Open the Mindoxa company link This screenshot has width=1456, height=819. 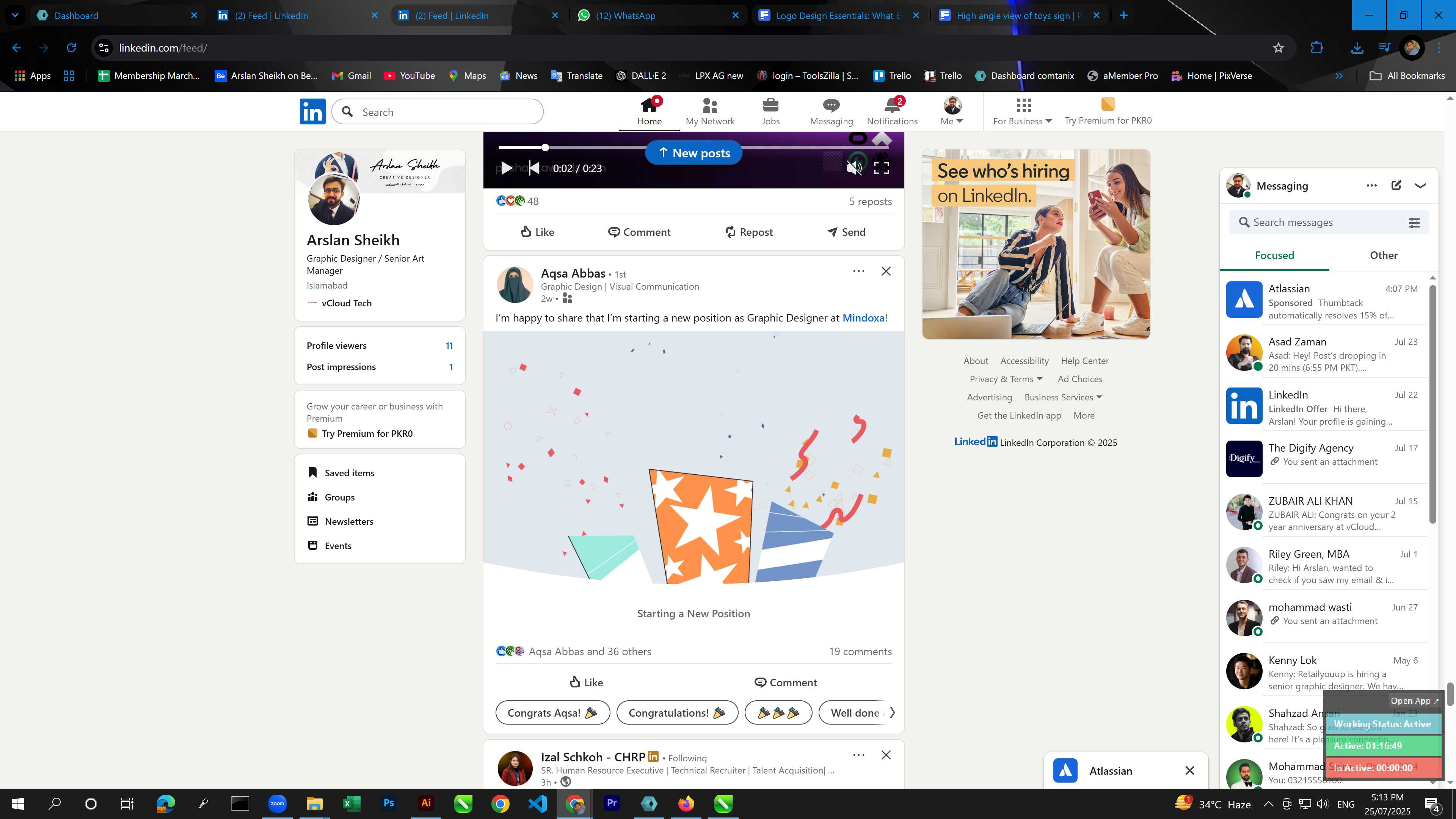point(863,318)
